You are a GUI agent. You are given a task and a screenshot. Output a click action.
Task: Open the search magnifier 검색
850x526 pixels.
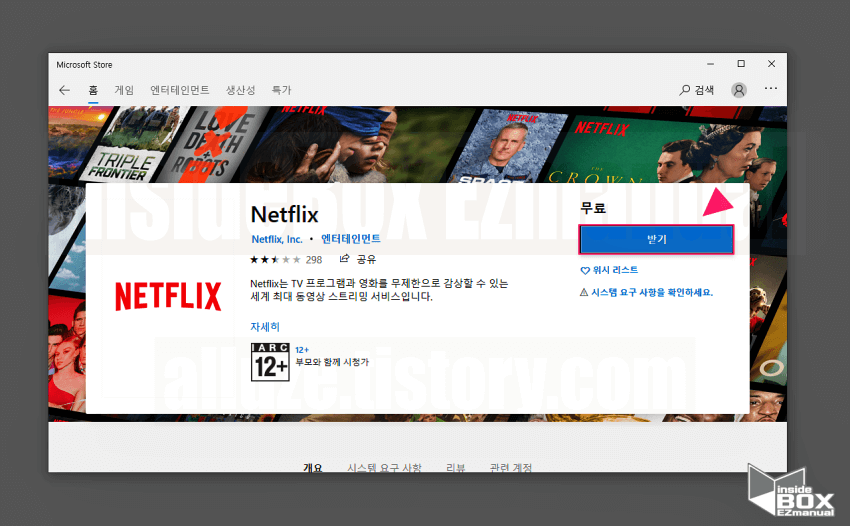pos(697,90)
